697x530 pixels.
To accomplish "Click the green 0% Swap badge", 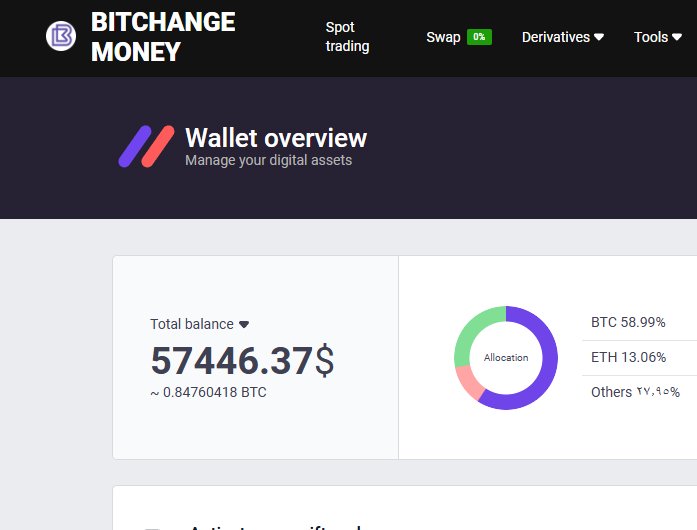I will tap(479, 37).
